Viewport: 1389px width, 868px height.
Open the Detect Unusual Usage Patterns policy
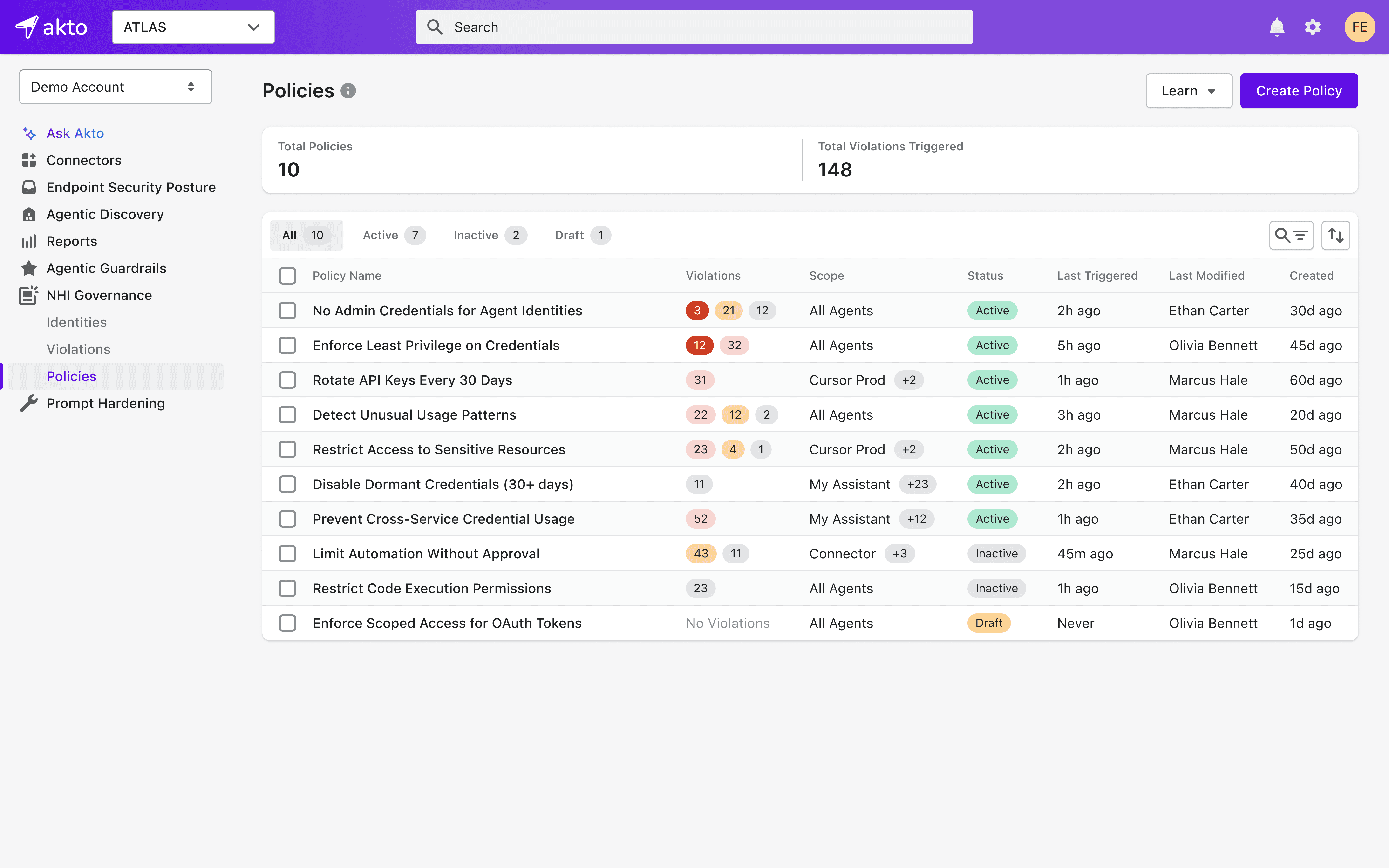(x=414, y=414)
